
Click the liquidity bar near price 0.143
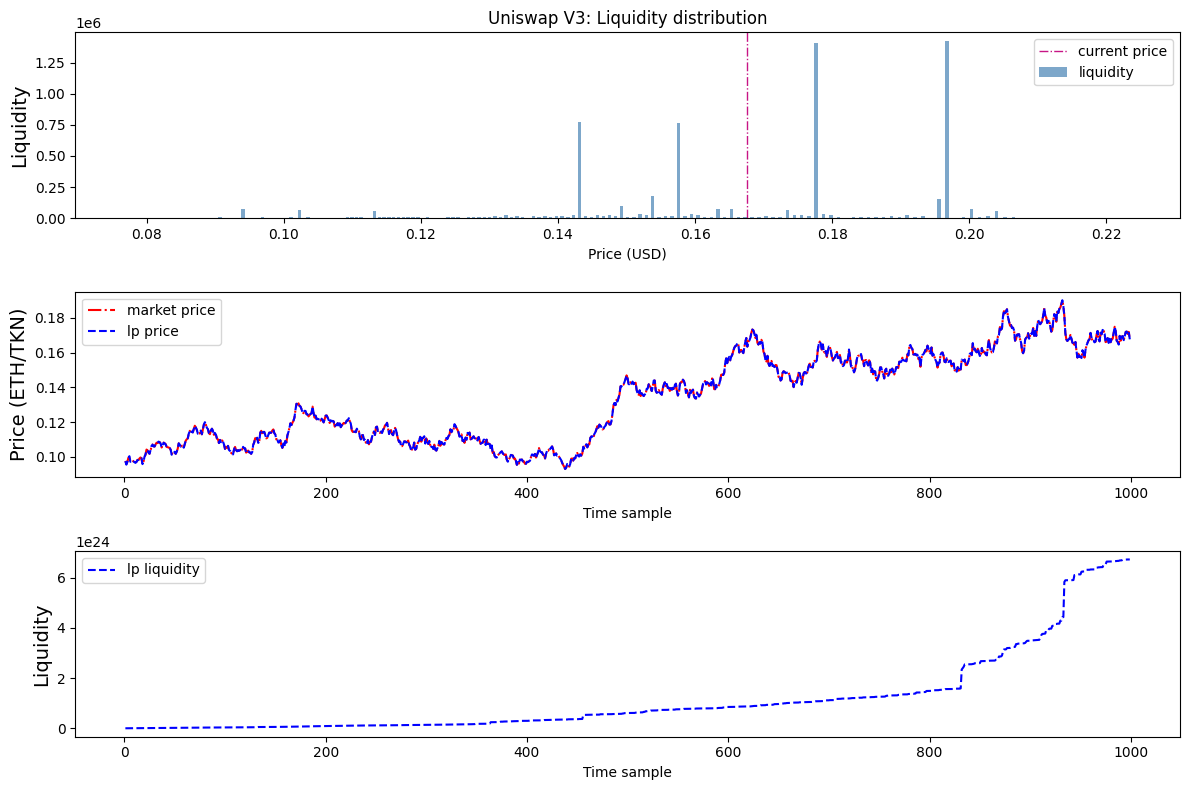coord(579,170)
